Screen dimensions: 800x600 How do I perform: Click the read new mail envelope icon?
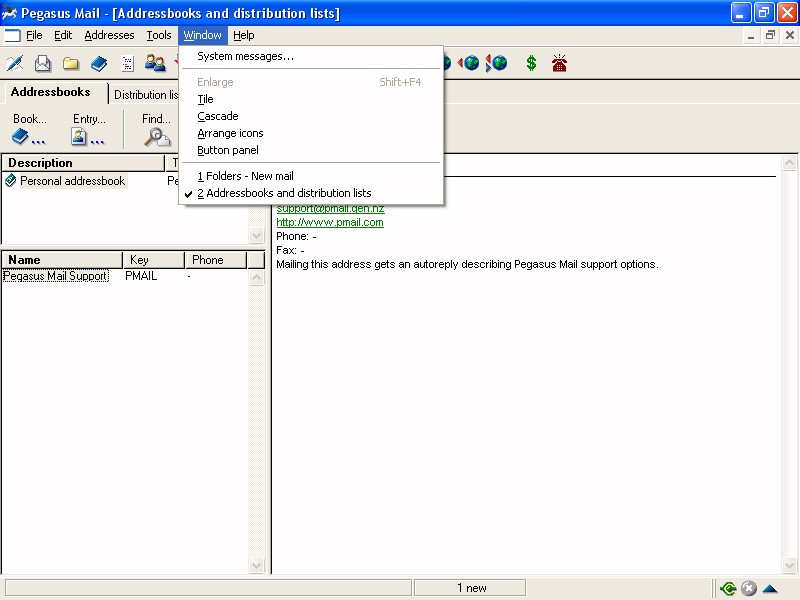(43, 63)
